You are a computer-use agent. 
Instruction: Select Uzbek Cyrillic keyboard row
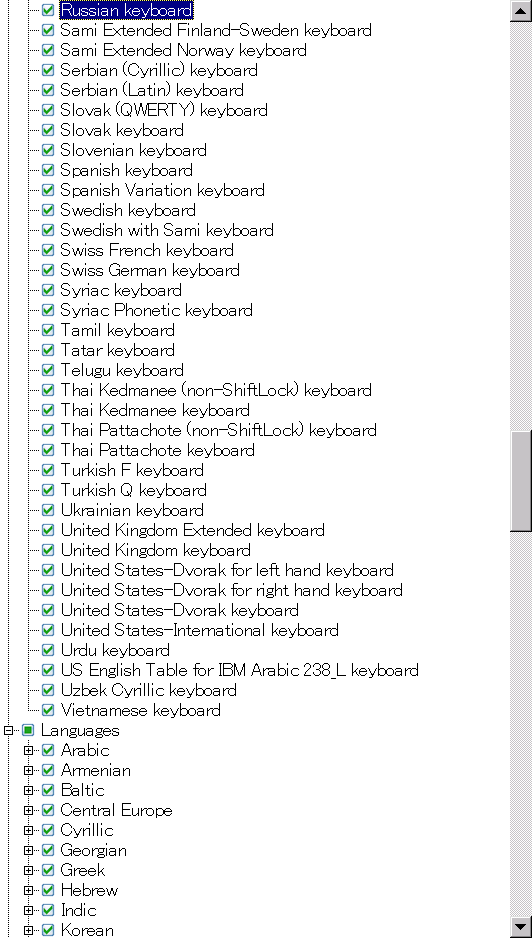[149, 690]
